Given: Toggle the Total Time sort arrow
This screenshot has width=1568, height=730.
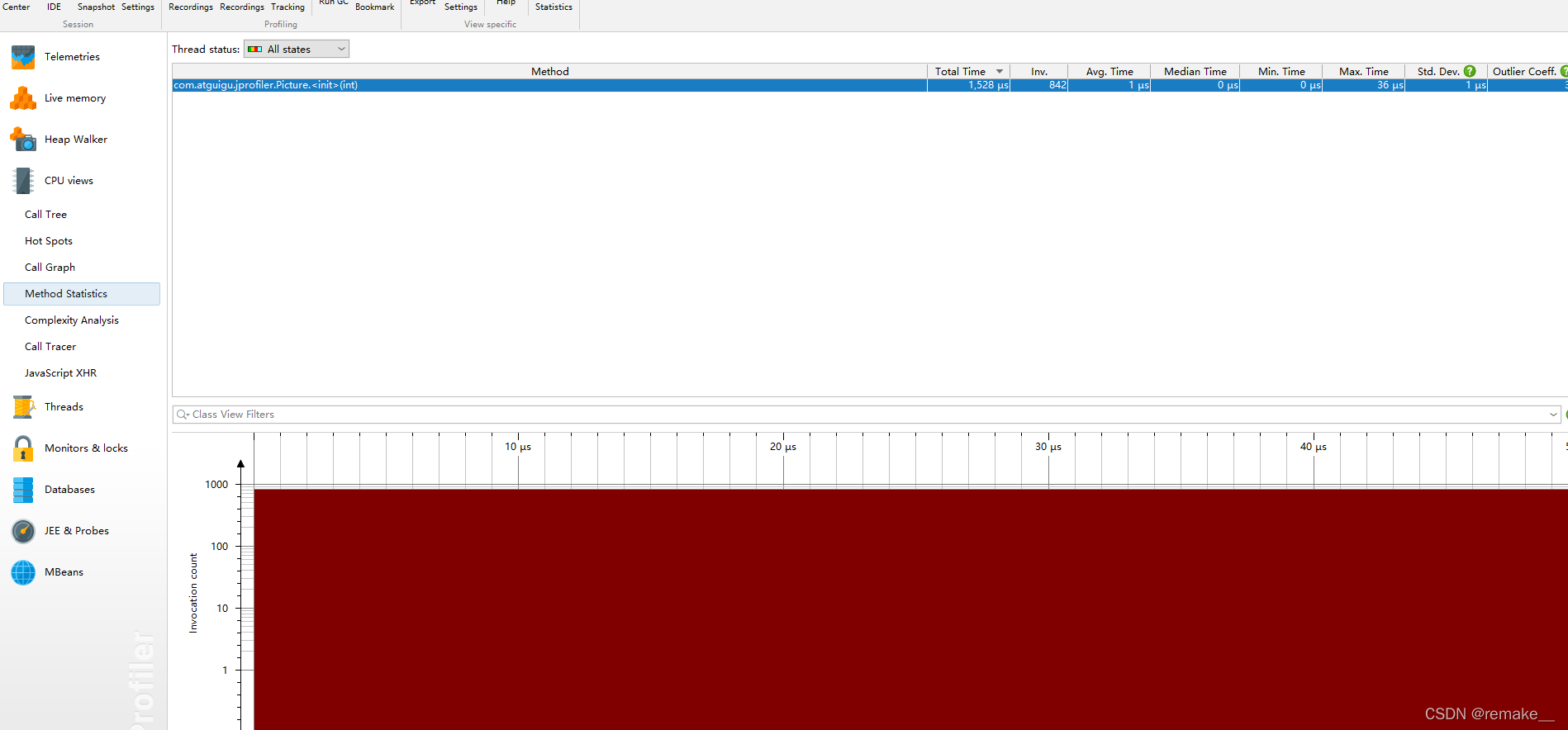Looking at the screenshot, I should 1000,72.
